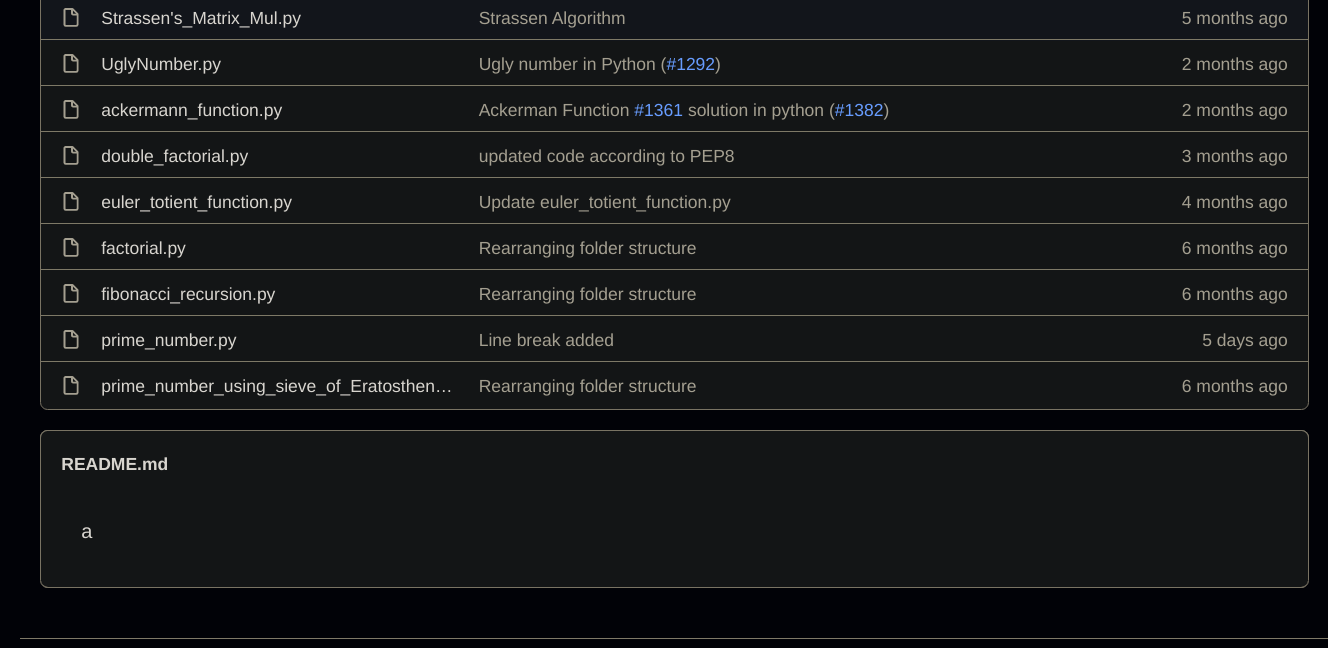Click the file icon beside ackermann_function.py
This screenshot has height=648, width=1328.
click(x=71, y=109)
